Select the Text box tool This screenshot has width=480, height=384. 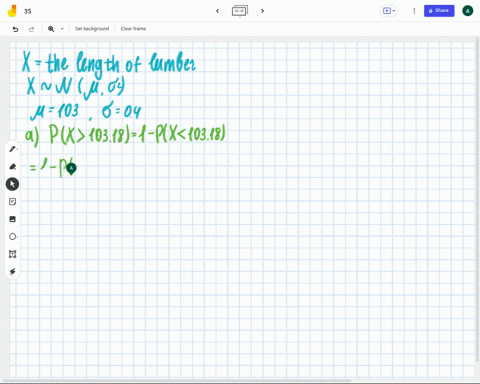(13, 254)
